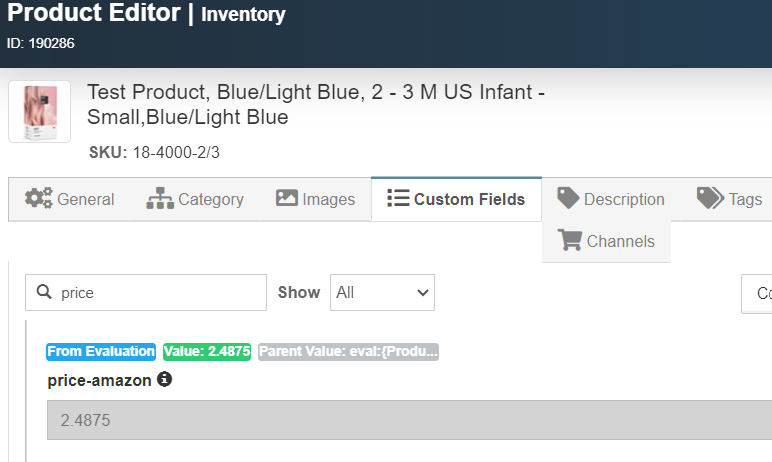This screenshot has width=772, height=462.
Task: Click the picture icon on Images tab
Action: (287, 198)
